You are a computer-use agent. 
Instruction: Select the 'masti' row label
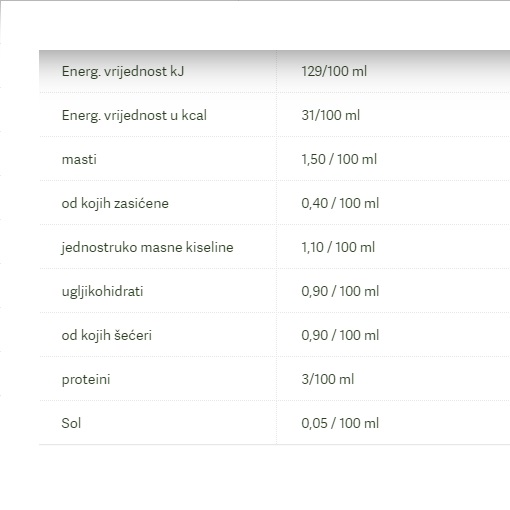pos(79,159)
